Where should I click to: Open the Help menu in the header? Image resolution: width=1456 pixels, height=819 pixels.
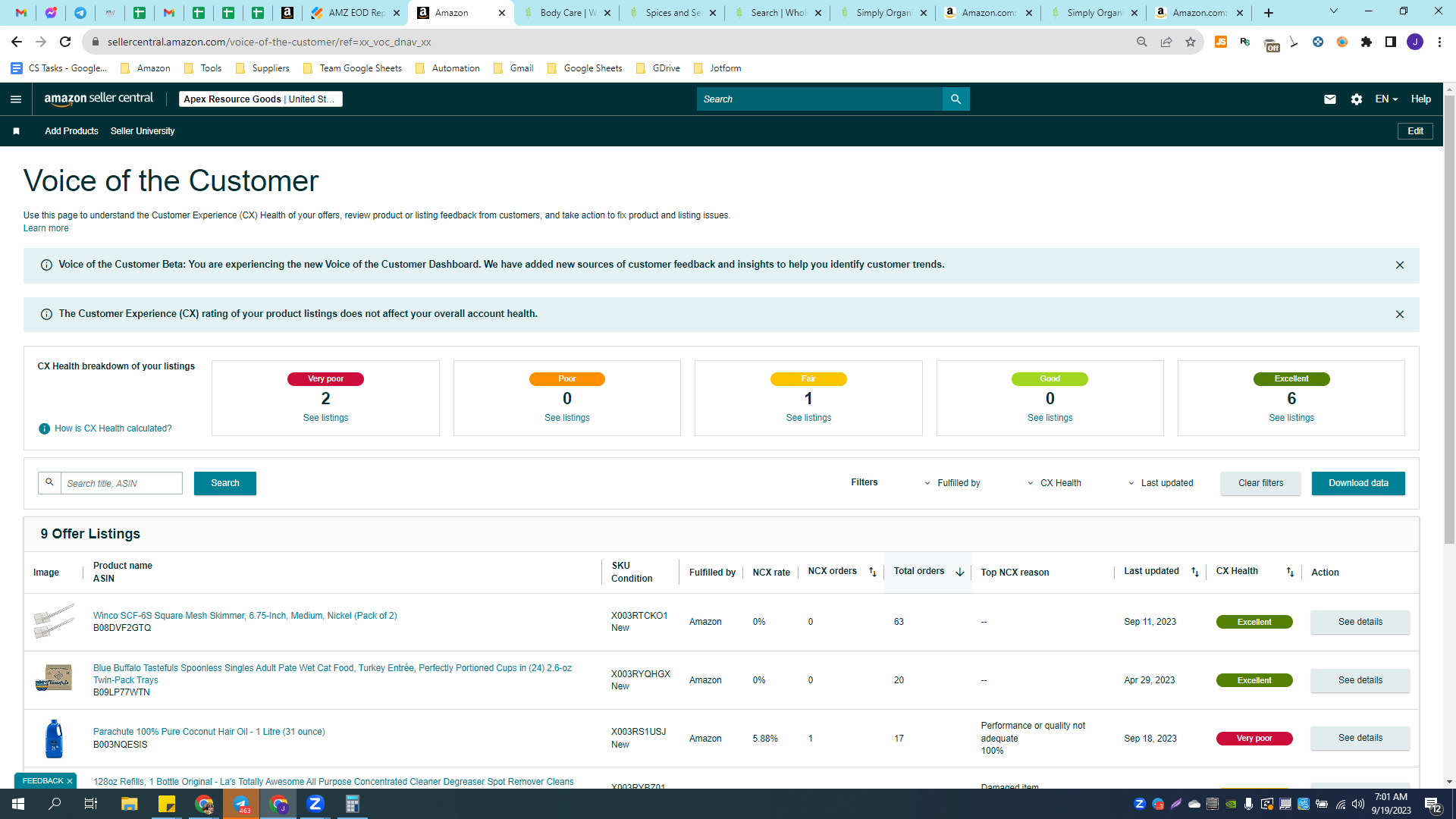[x=1421, y=99]
